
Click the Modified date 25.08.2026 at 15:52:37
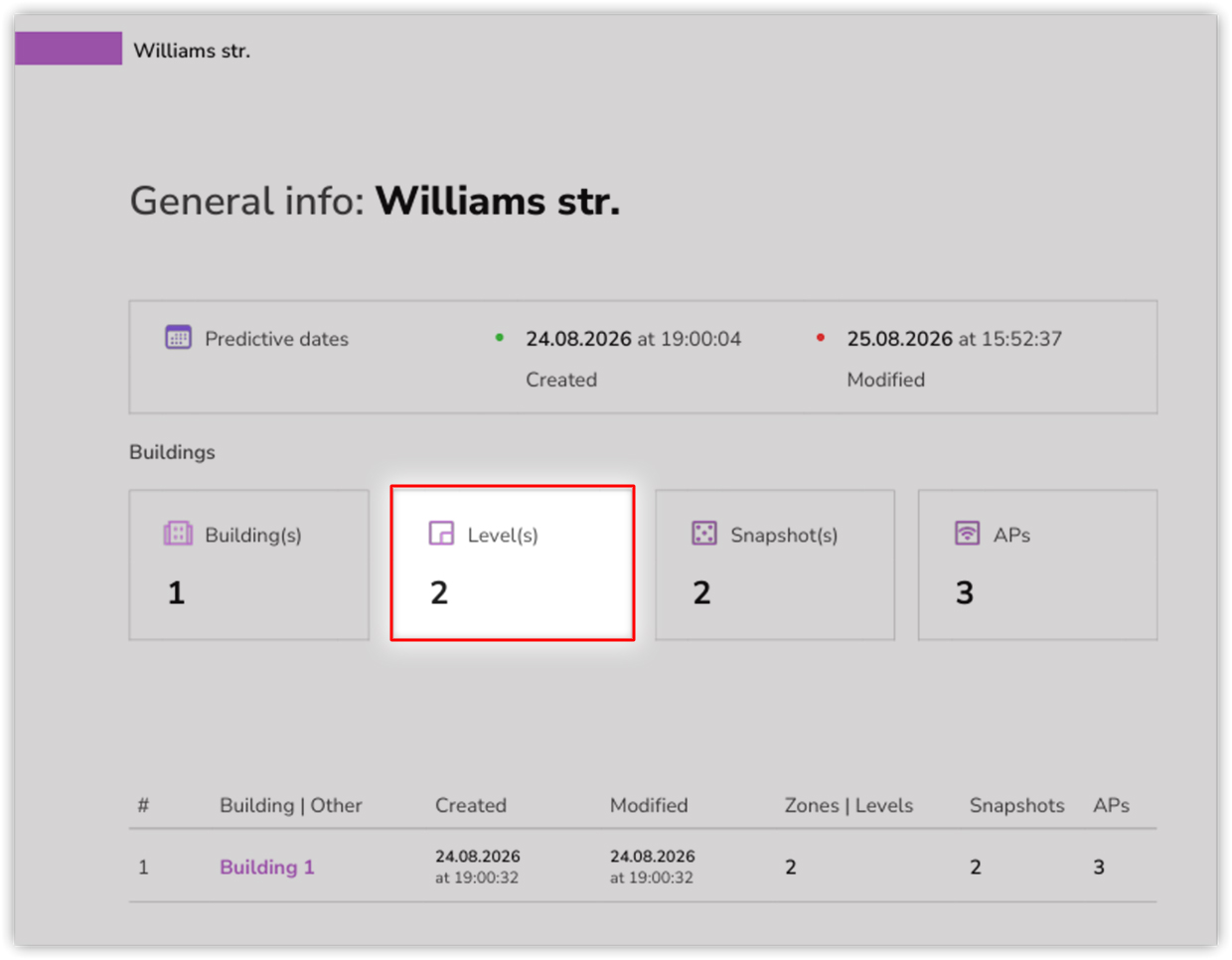[x=954, y=339]
